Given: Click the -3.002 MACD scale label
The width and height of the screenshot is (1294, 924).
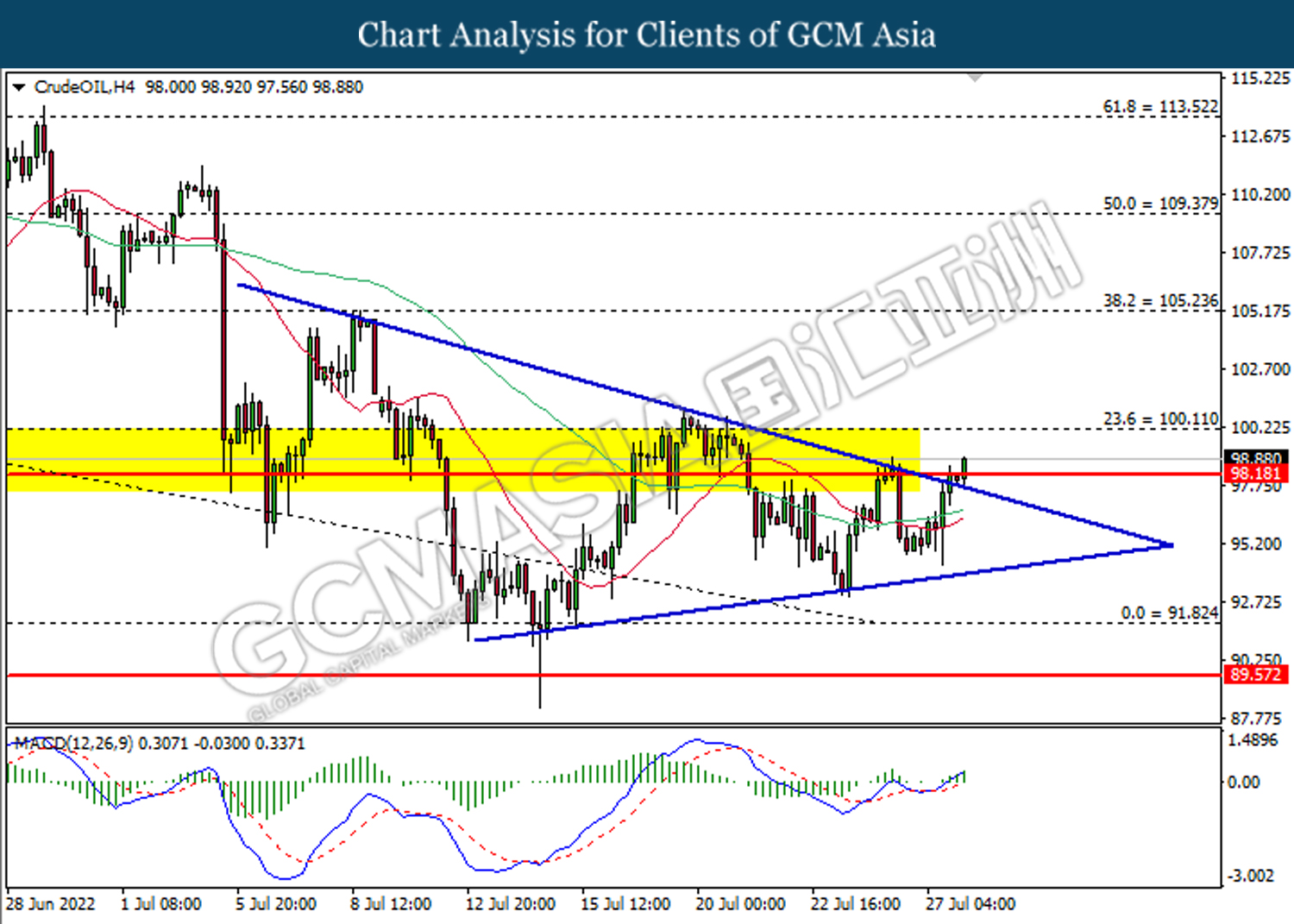Looking at the screenshot, I should point(1251,876).
